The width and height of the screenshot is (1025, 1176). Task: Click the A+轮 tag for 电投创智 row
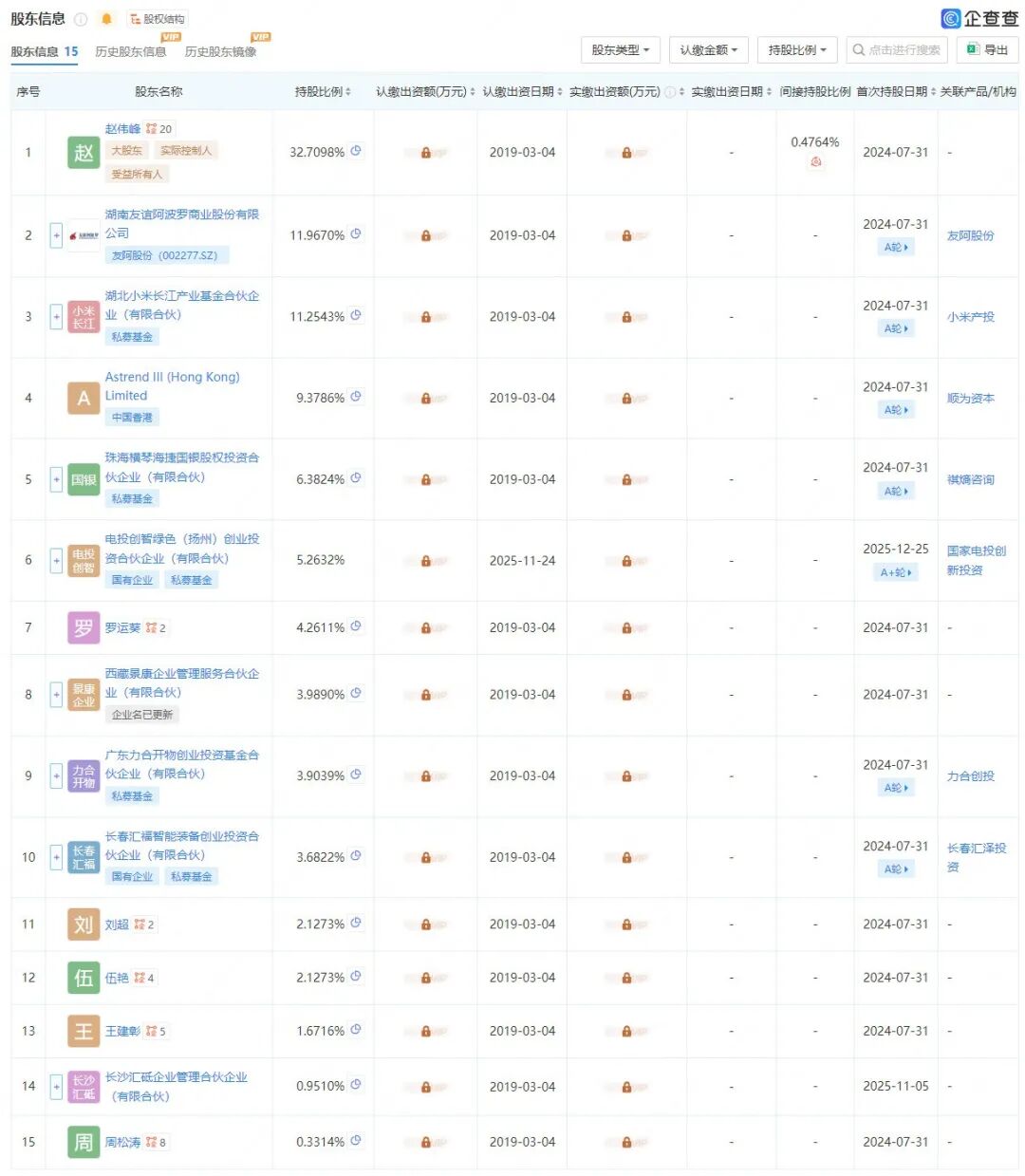tap(896, 572)
